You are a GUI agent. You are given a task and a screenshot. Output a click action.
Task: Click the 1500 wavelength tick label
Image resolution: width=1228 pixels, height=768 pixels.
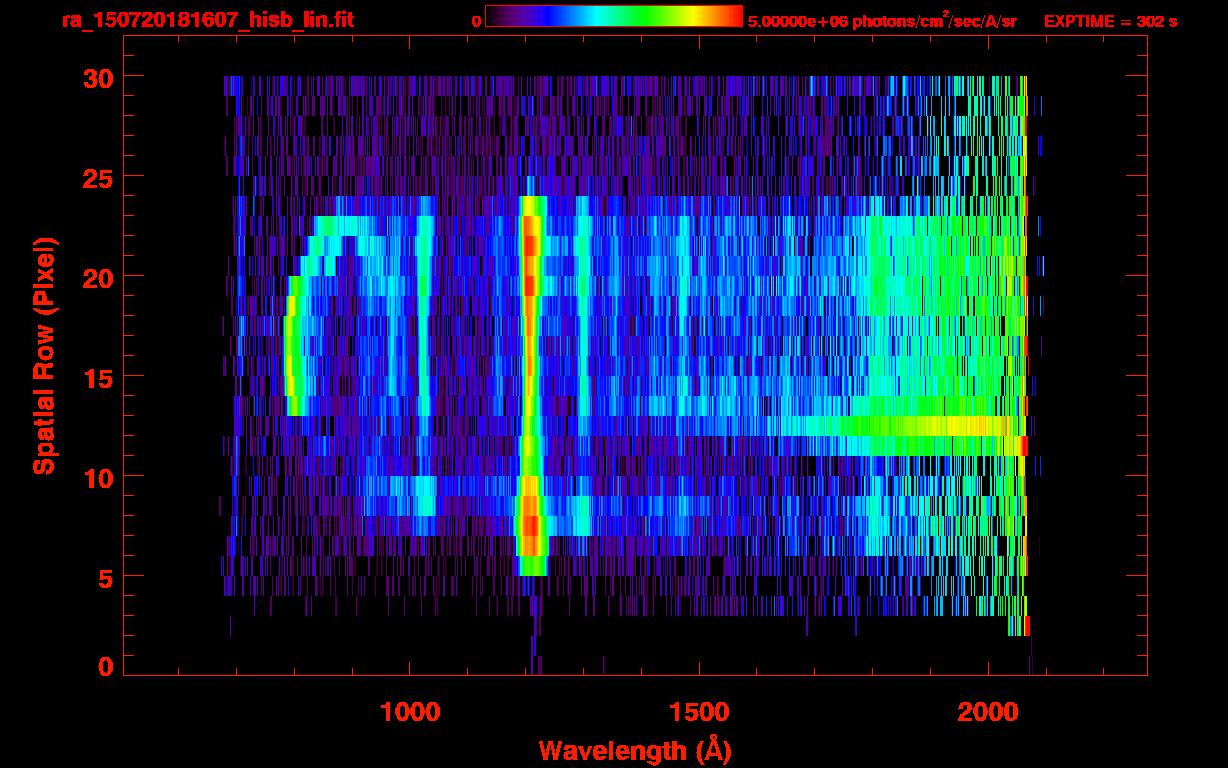point(698,712)
